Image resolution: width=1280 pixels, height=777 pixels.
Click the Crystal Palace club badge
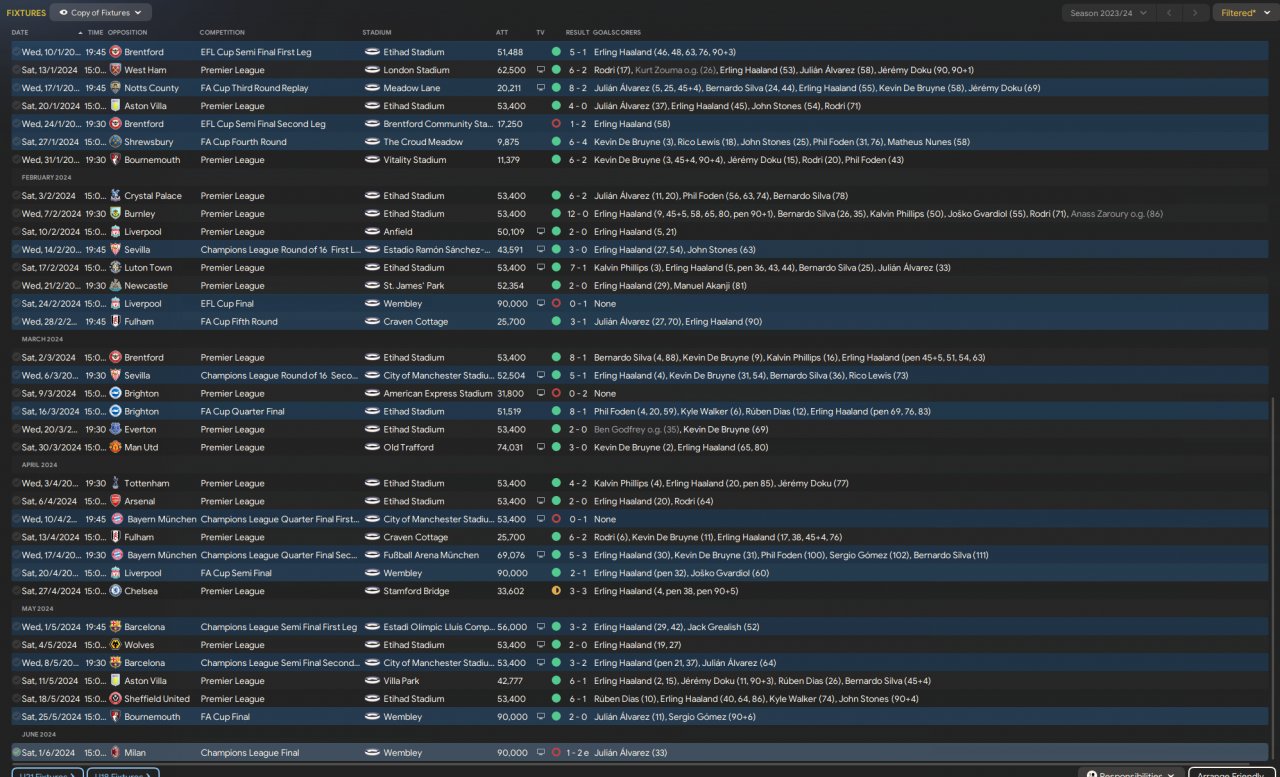click(115, 196)
